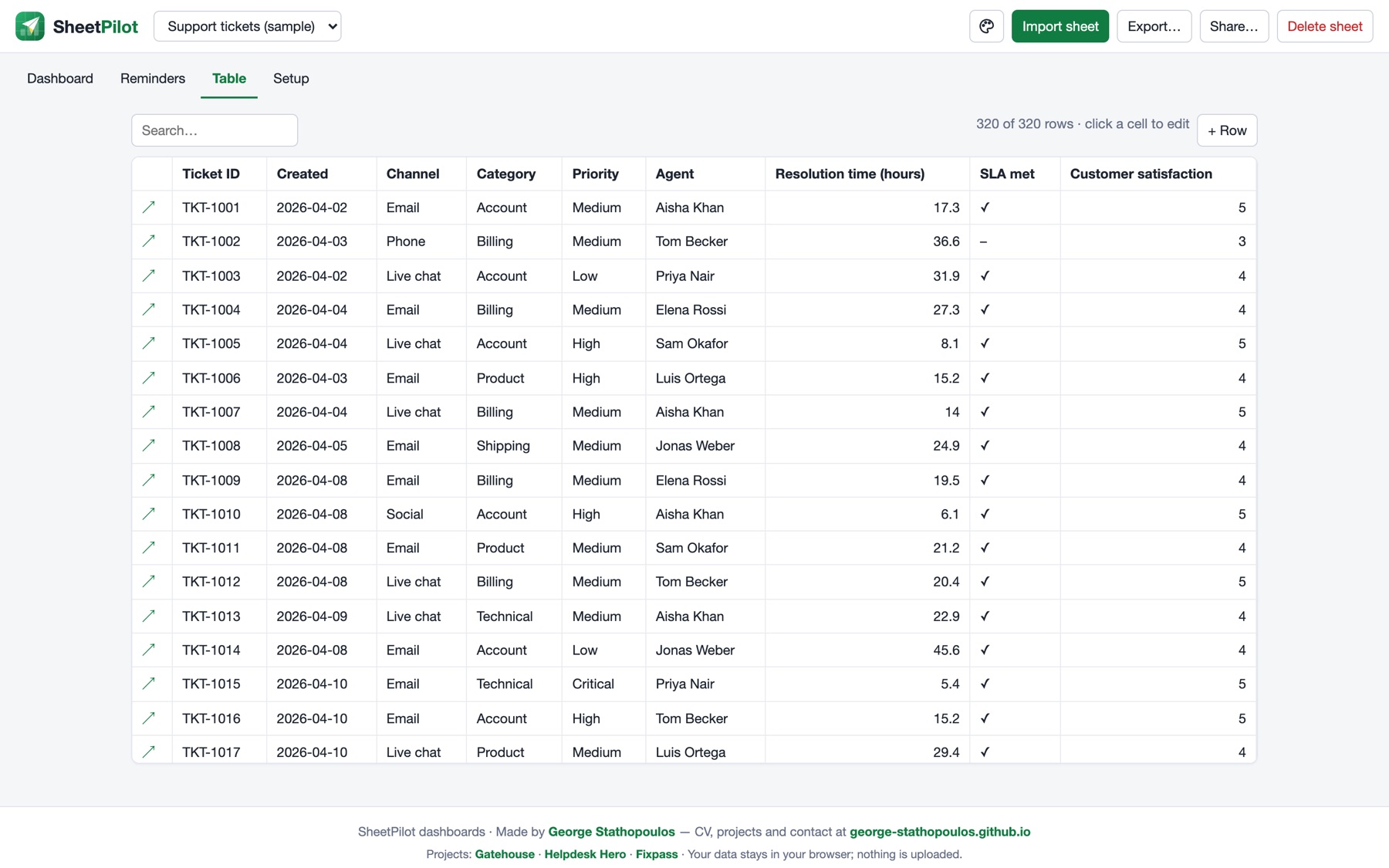Open row TKT-1006 using its arrow icon
1389x868 pixels.
(x=149, y=378)
